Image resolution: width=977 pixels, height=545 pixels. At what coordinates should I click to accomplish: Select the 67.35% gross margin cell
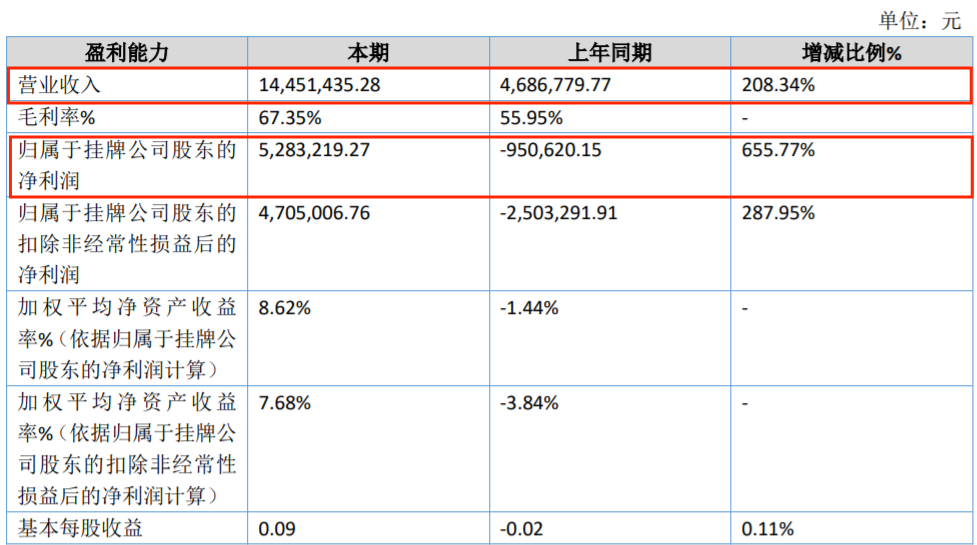pos(290,118)
